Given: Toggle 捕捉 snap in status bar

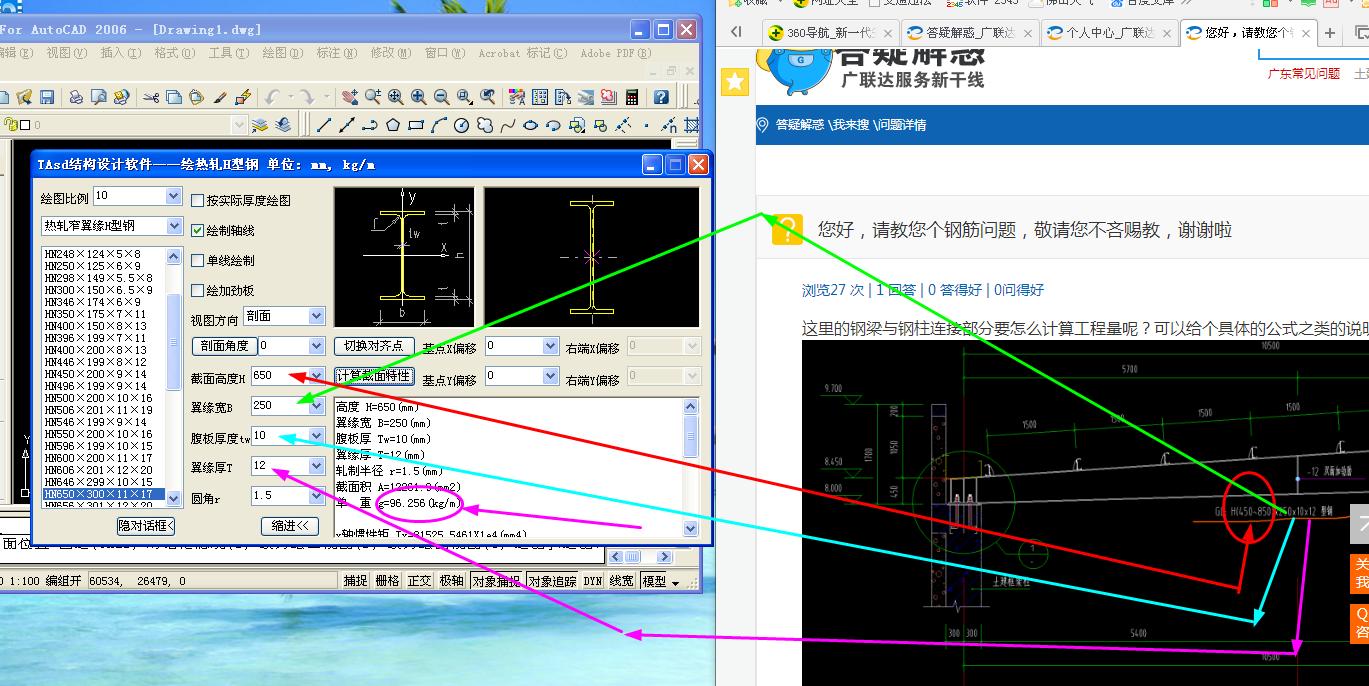Looking at the screenshot, I should click(x=355, y=580).
